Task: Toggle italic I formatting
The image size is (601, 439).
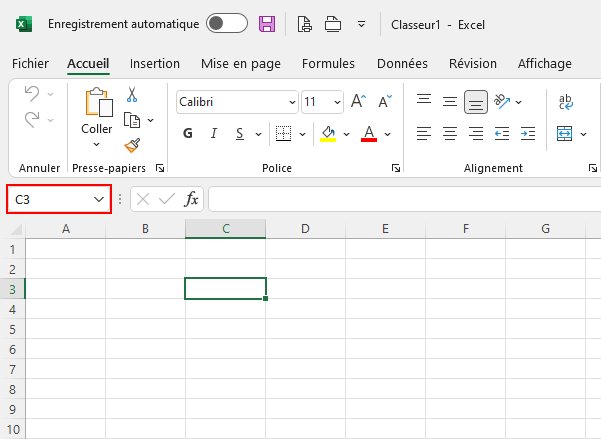Action: point(214,133)
